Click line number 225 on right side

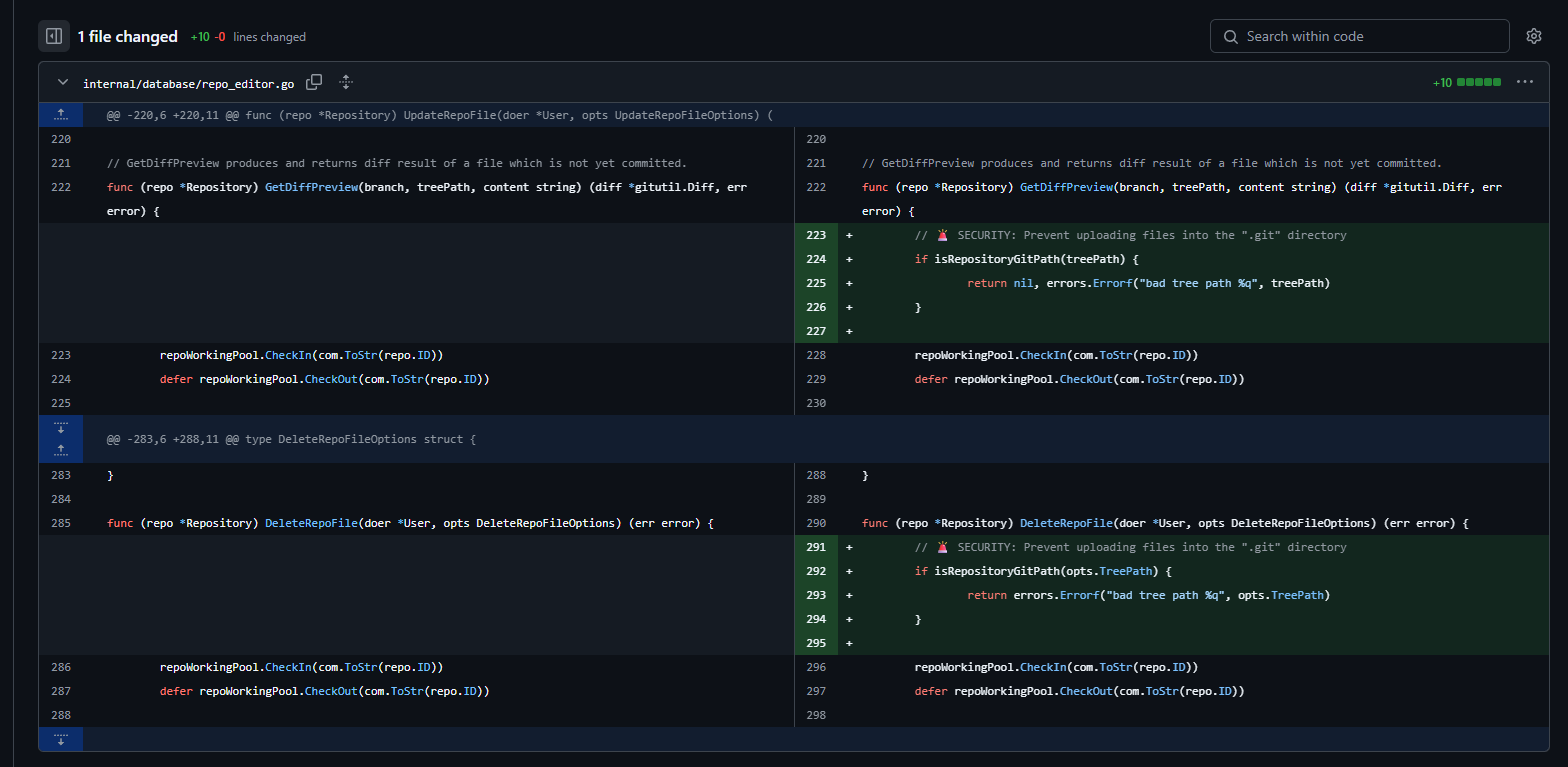816,283
